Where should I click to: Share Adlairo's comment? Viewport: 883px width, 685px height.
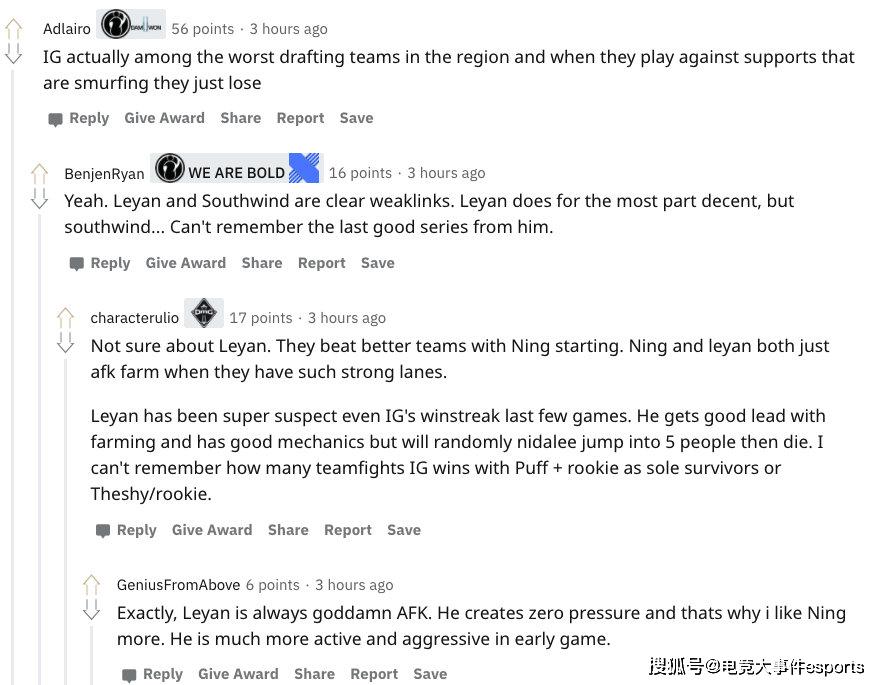click(240, 117)
